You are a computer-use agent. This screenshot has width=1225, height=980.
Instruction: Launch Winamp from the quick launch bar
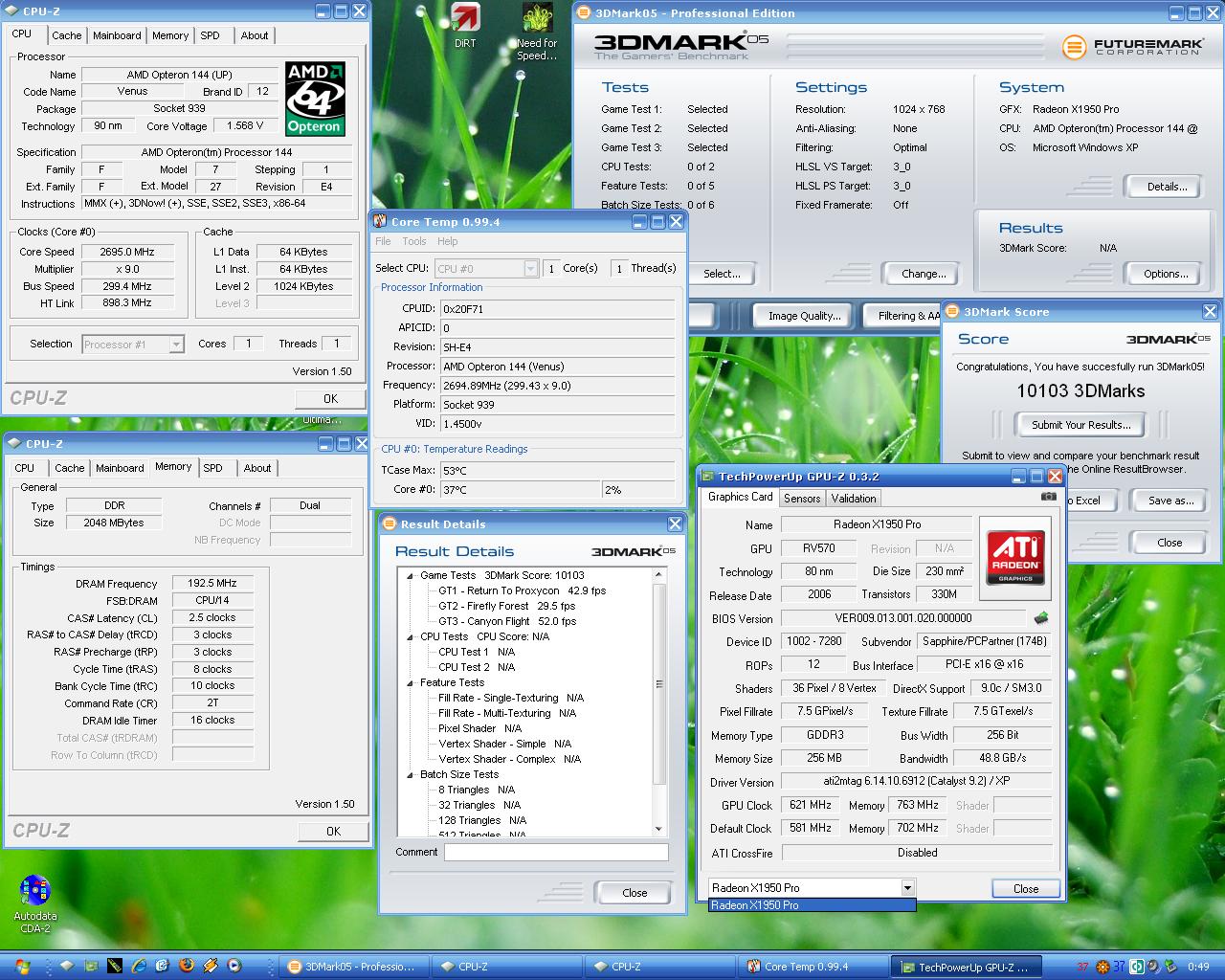[x=211, y=966]
